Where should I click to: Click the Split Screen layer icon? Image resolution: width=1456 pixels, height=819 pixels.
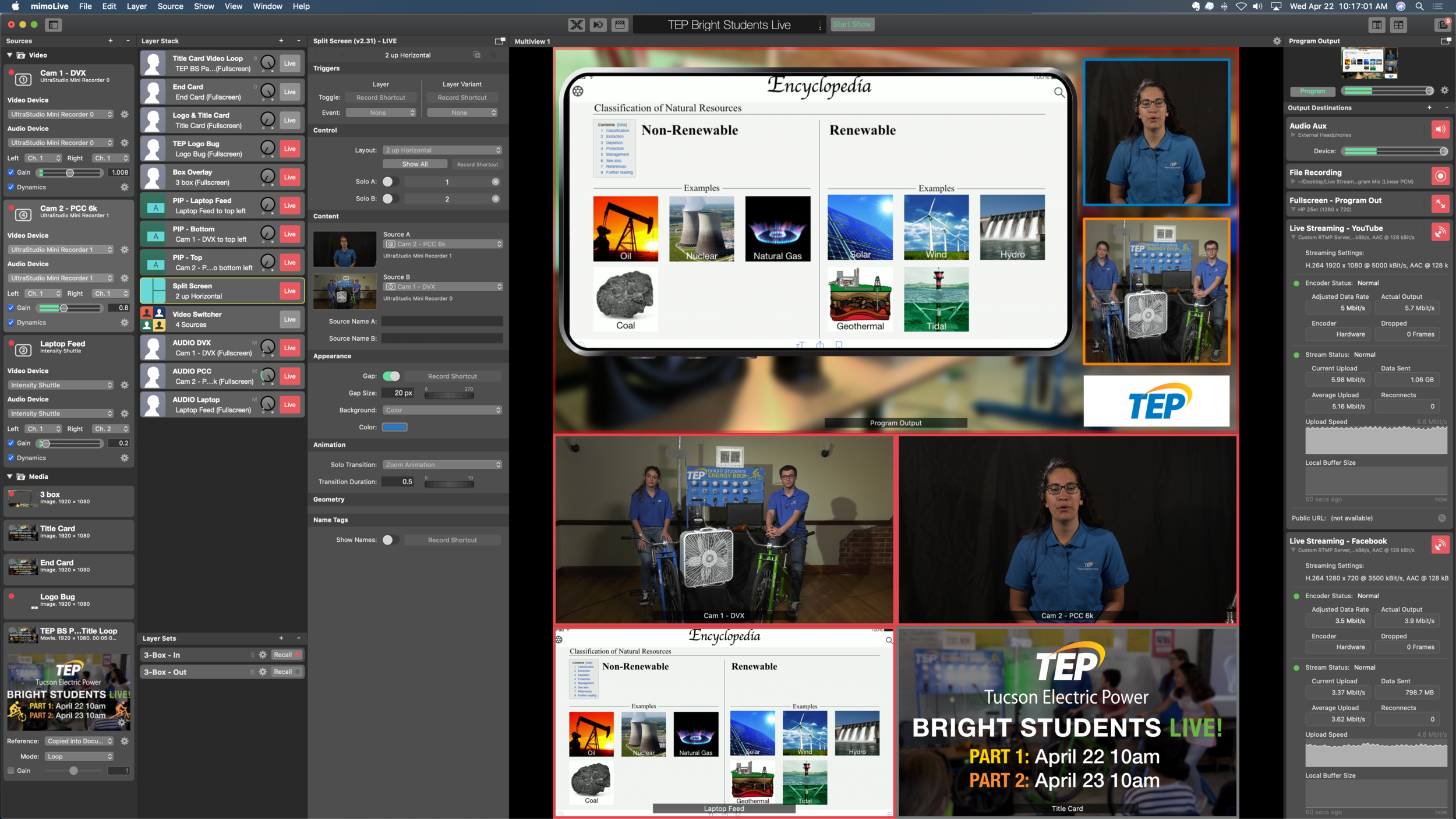coord(154,291)
